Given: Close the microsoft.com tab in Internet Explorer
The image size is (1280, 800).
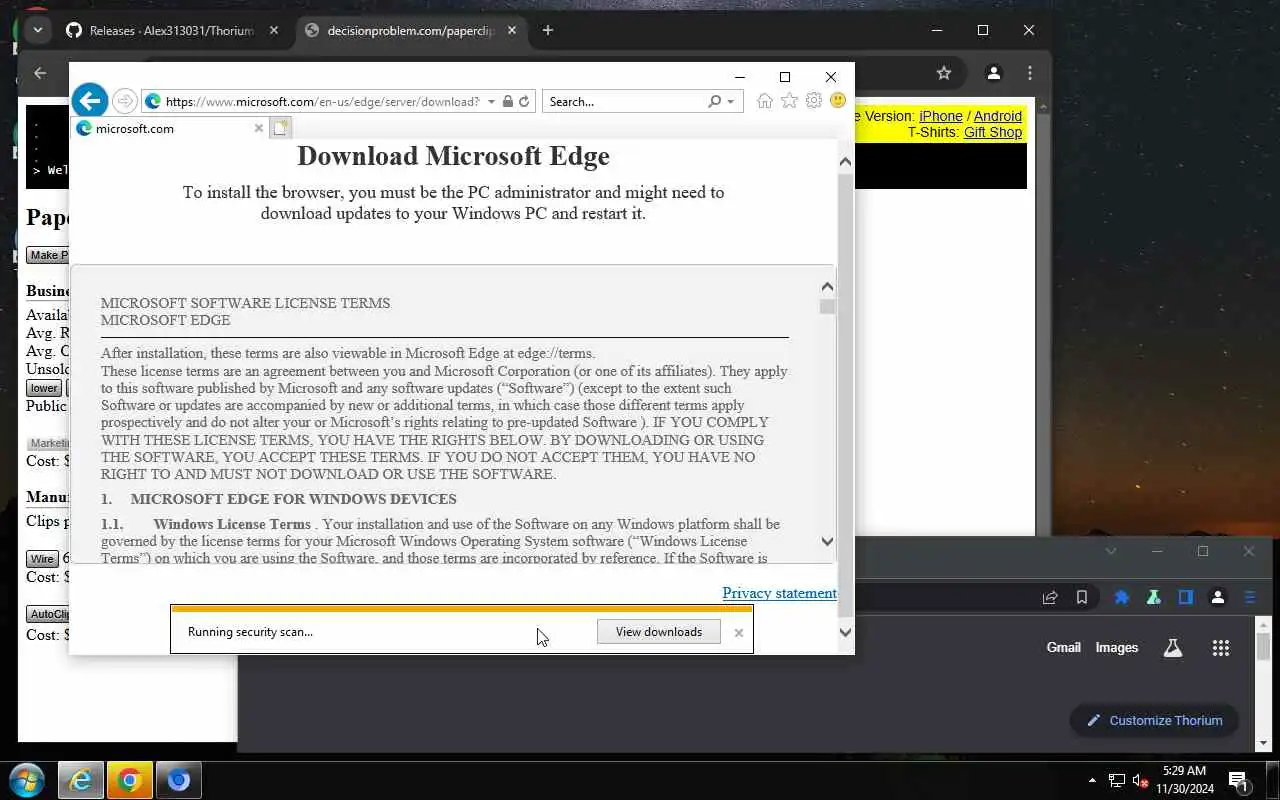Looking at the screenshot, I should (259, 128).
